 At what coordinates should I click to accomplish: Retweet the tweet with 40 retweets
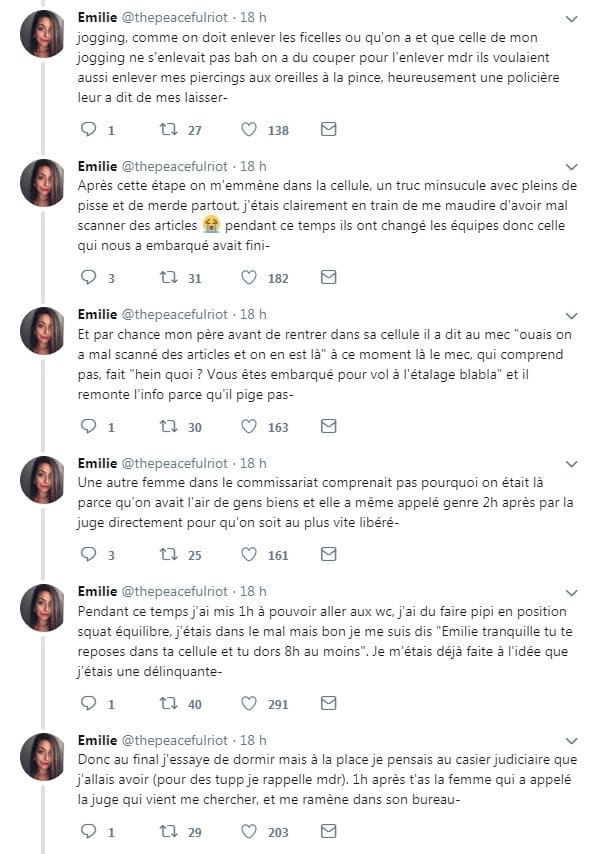169,703
